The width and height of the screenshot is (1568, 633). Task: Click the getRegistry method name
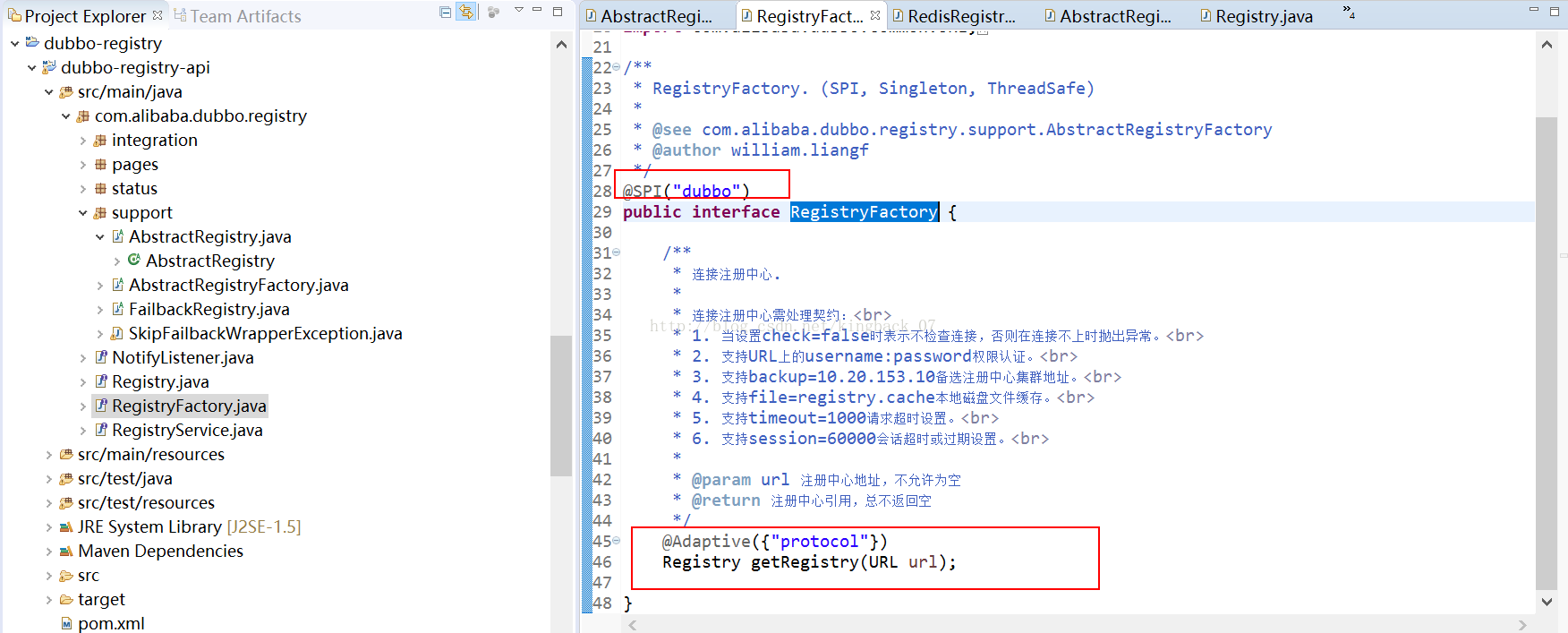[x=805, y=562]
